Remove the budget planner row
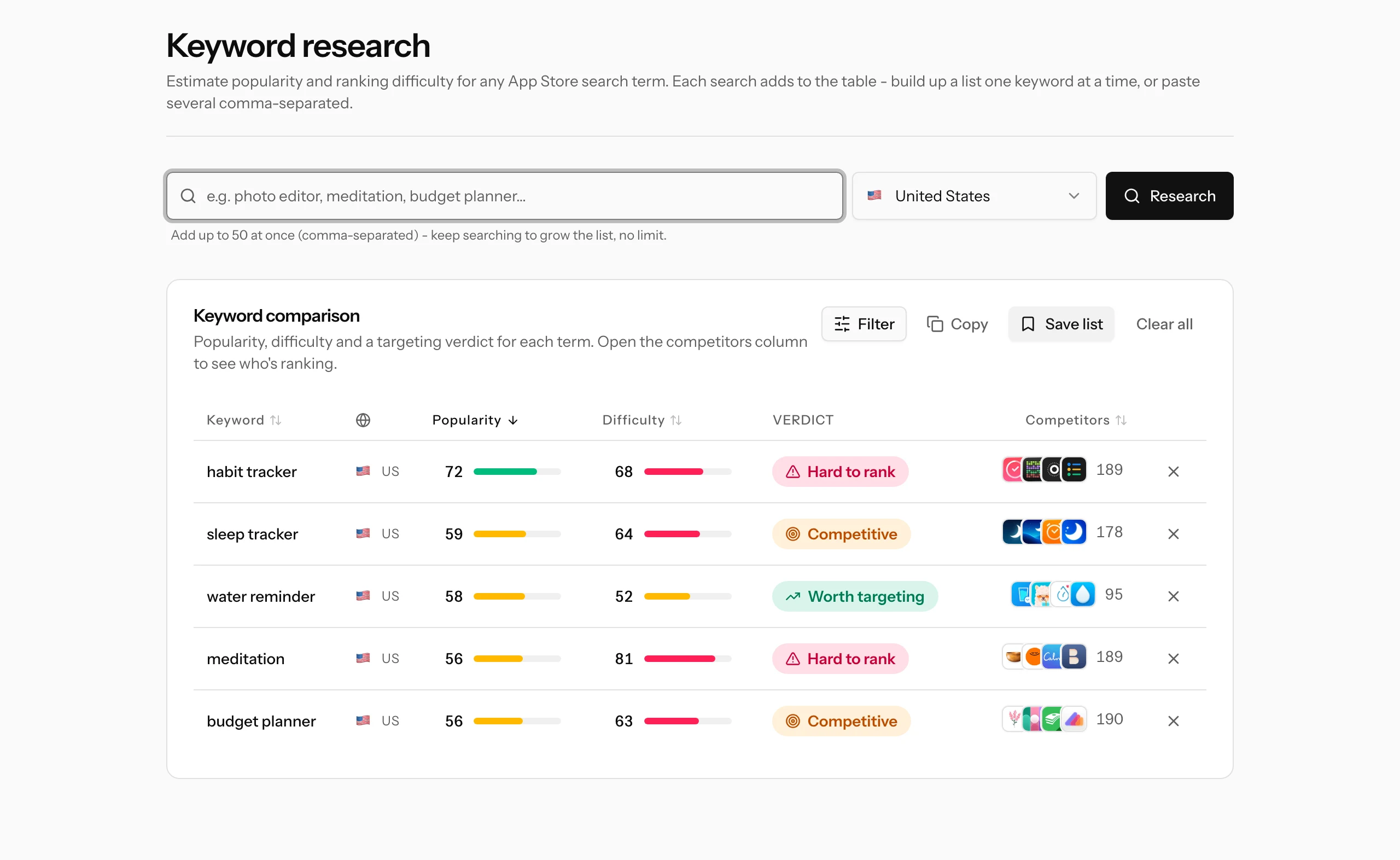Image resolution: width=1400 pixels, height=860 pixels. pyautogui.click(x=1173, y=721)
